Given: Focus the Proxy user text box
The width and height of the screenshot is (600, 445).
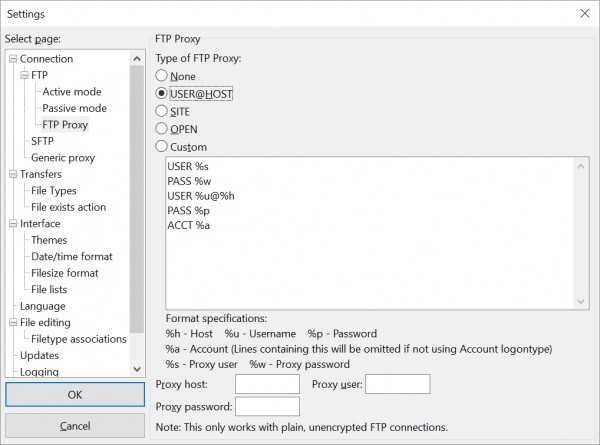Looking at the screenshot, I should (x=398, y=384).
